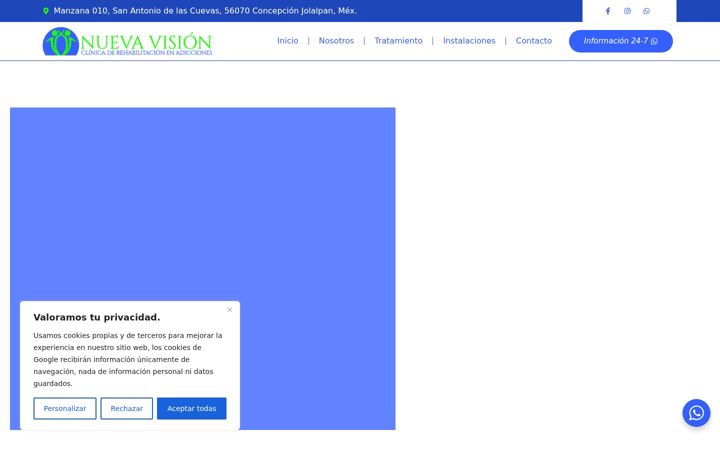Image resolution: width=720 pixels, height=450 pixels.
Task: Open the floating WhatsApp chat bubble
Action: tap(696, 413)
